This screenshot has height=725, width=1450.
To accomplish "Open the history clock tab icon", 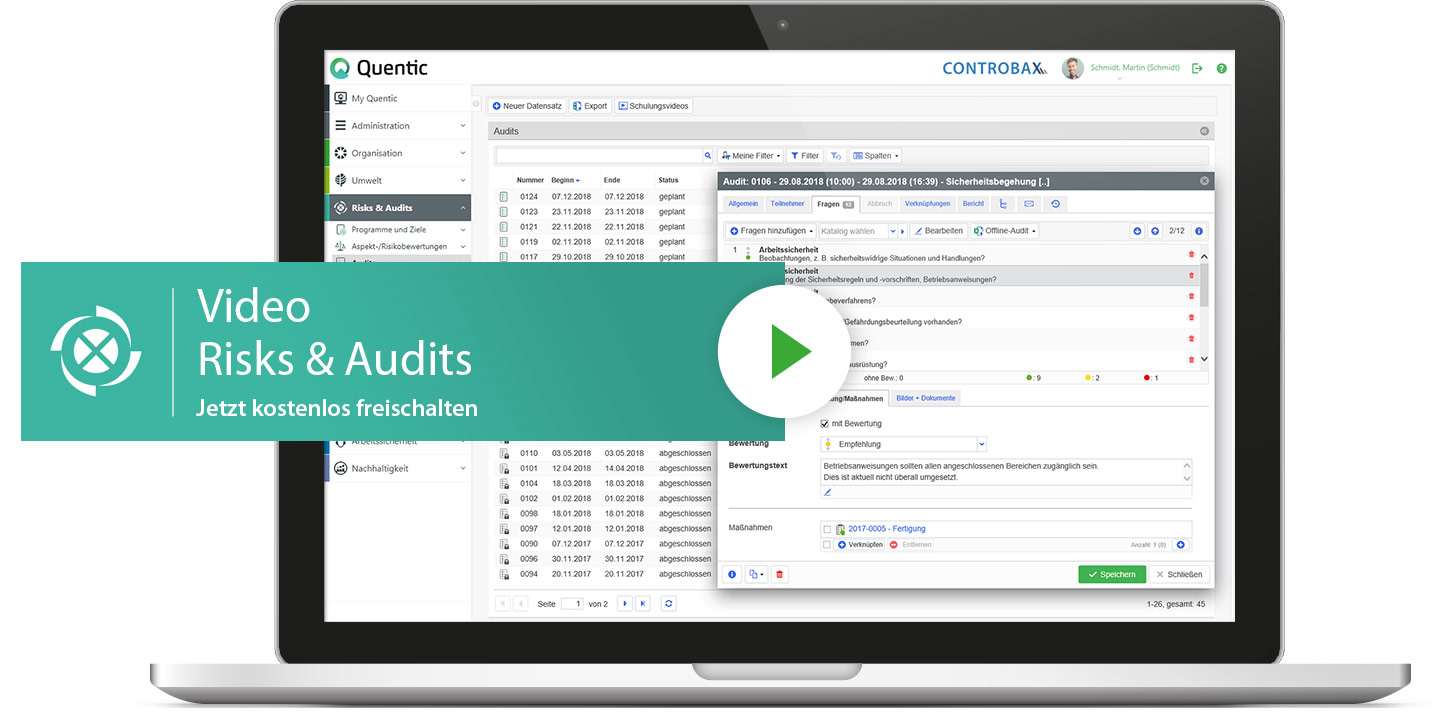I will 1055,204.
